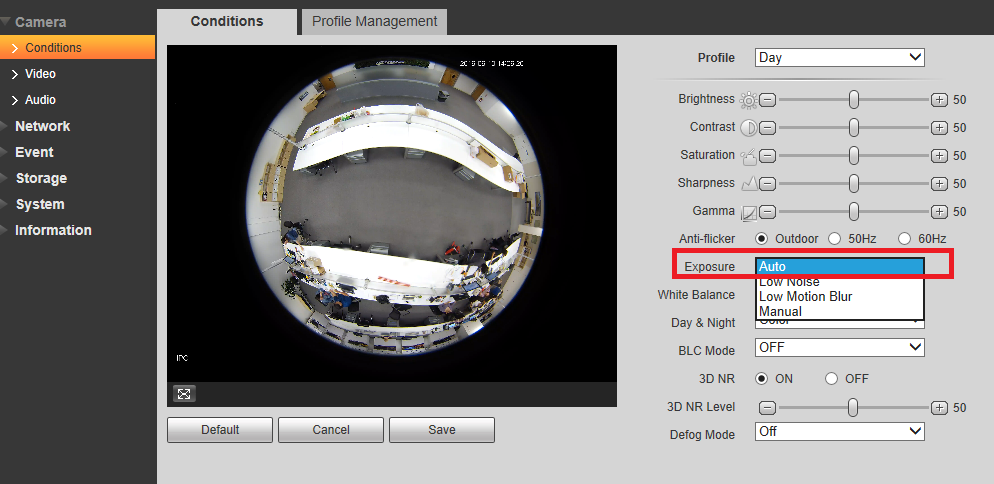Switch to the Profile Management tab
Screen dimensions: 994x484
(x=375, y=22)
